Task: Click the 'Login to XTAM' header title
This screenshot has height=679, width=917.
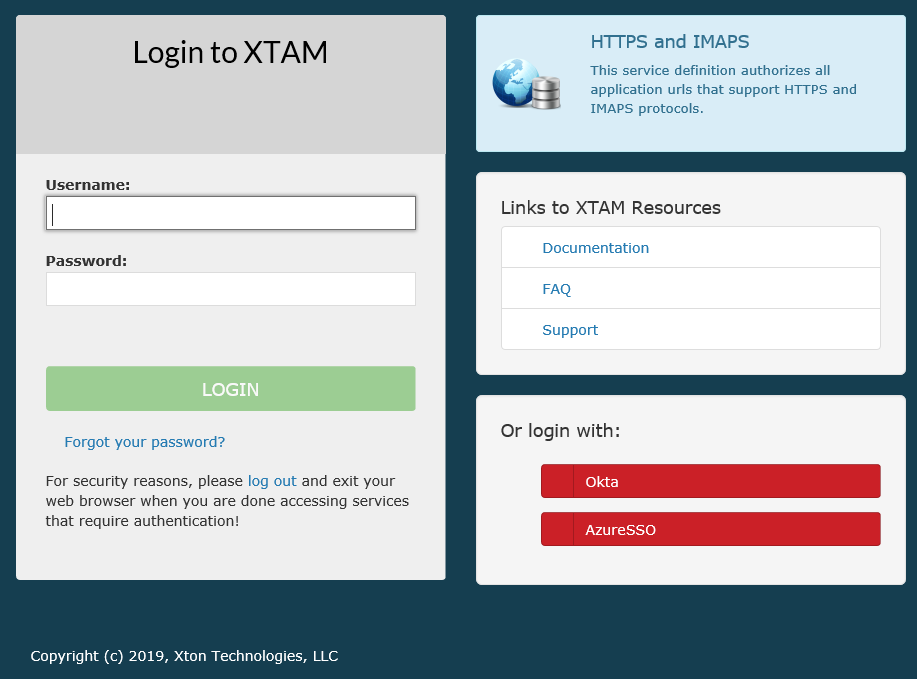Action: pos(230,53)
